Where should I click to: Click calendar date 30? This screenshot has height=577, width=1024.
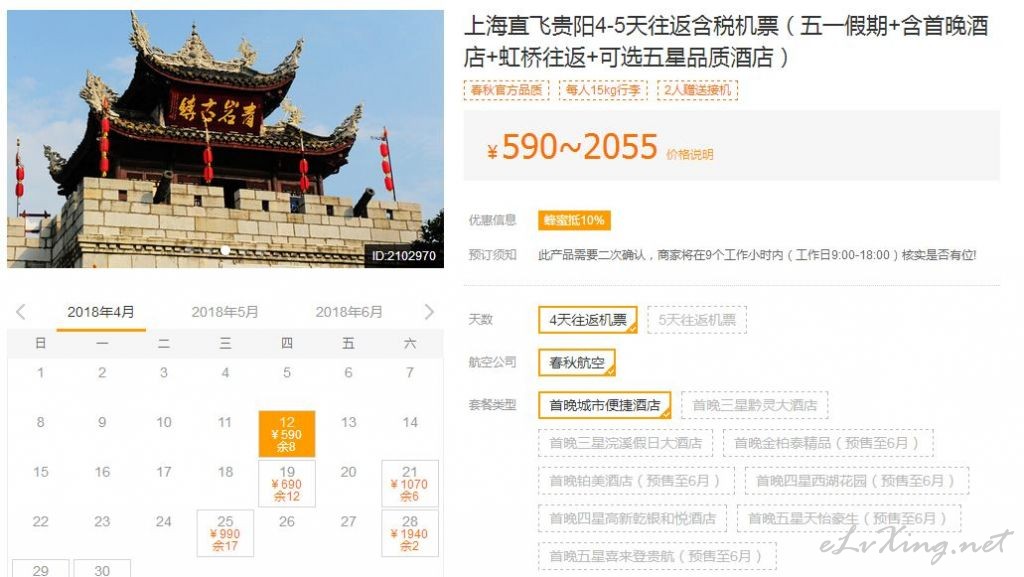click(102, 569)
